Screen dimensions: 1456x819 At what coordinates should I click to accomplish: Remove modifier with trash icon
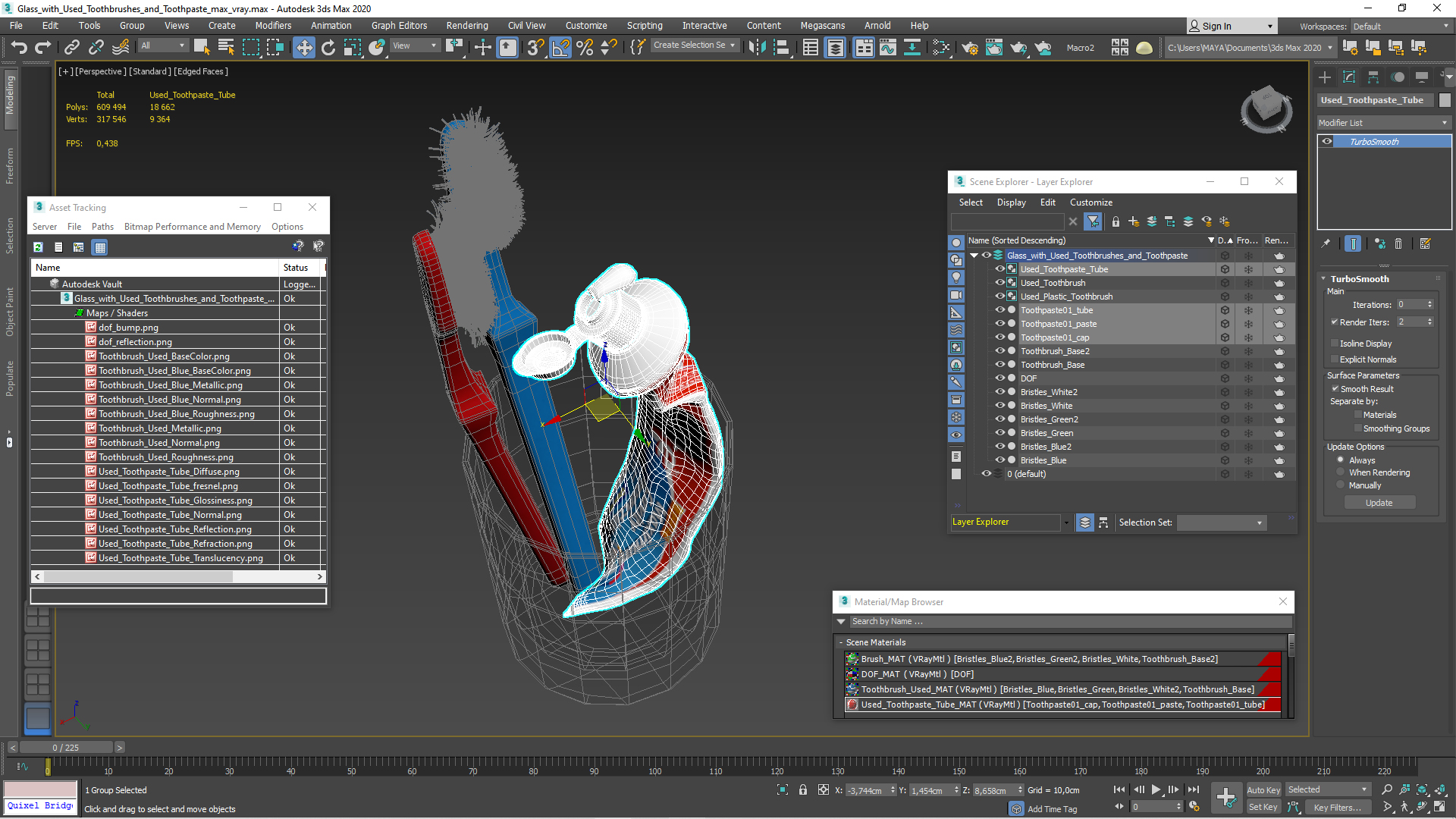point(1398,243)
